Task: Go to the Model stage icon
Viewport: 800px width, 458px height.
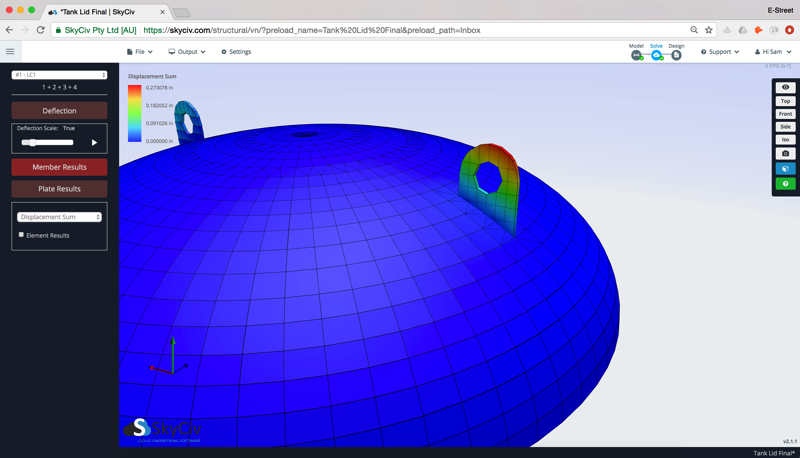Action: pyautogui.click(x=636, y=55)
